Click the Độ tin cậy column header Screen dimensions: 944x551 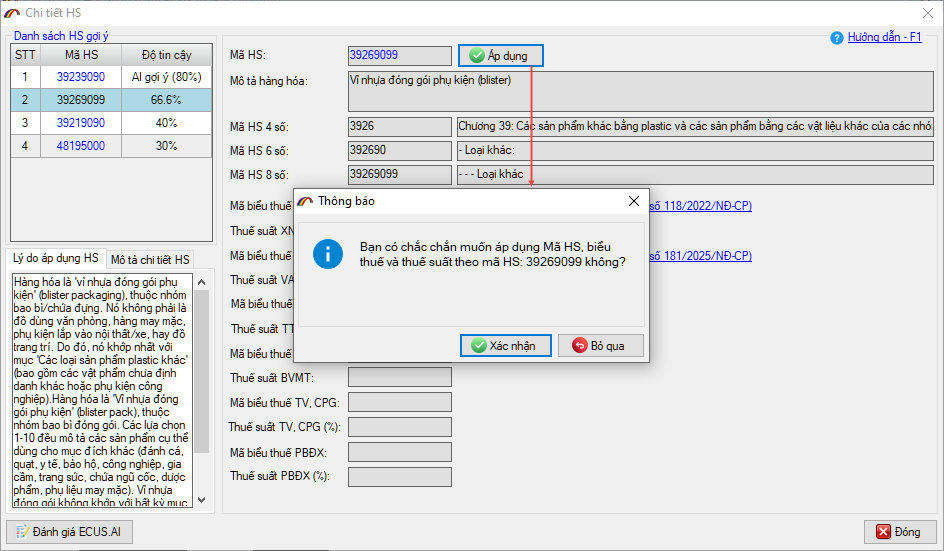coord(166,55)
